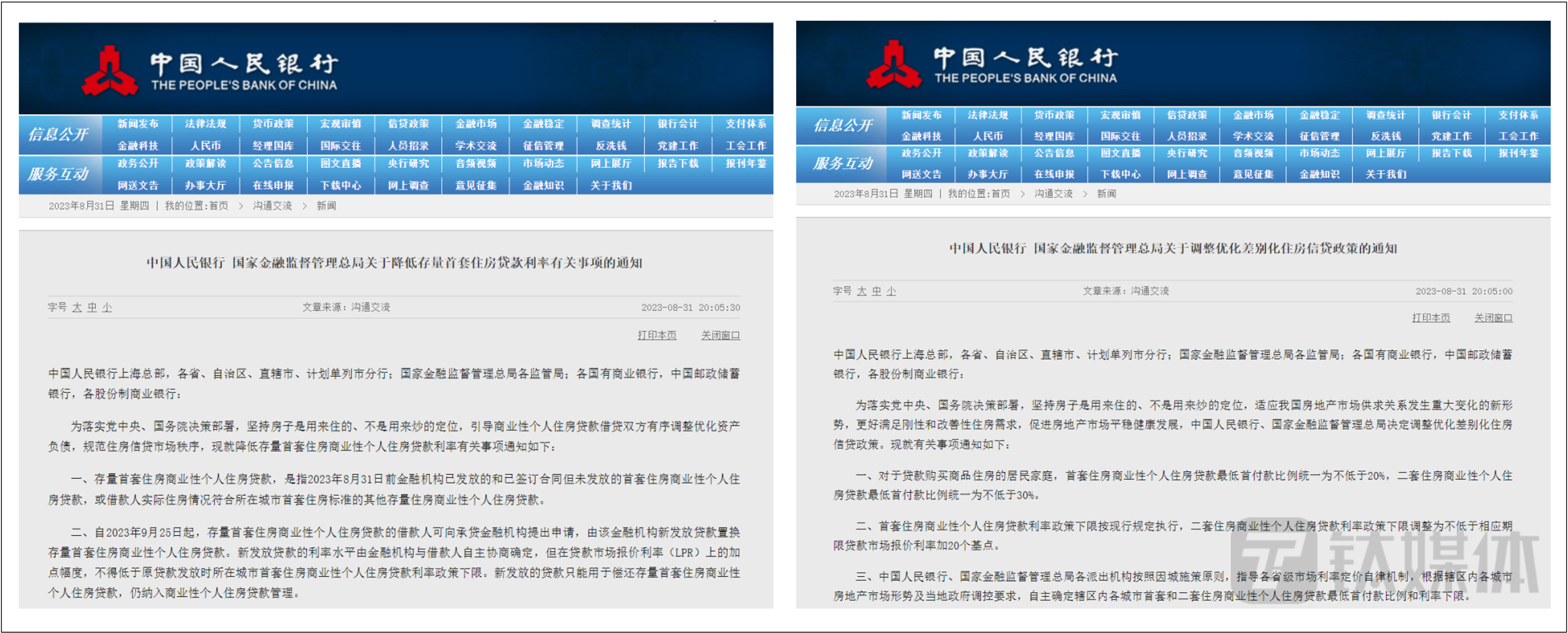Click 沟通交流 breadcrumb on the left page
Image resolution: width=1568 pixels, height=633 pixels.
point(272,206)
